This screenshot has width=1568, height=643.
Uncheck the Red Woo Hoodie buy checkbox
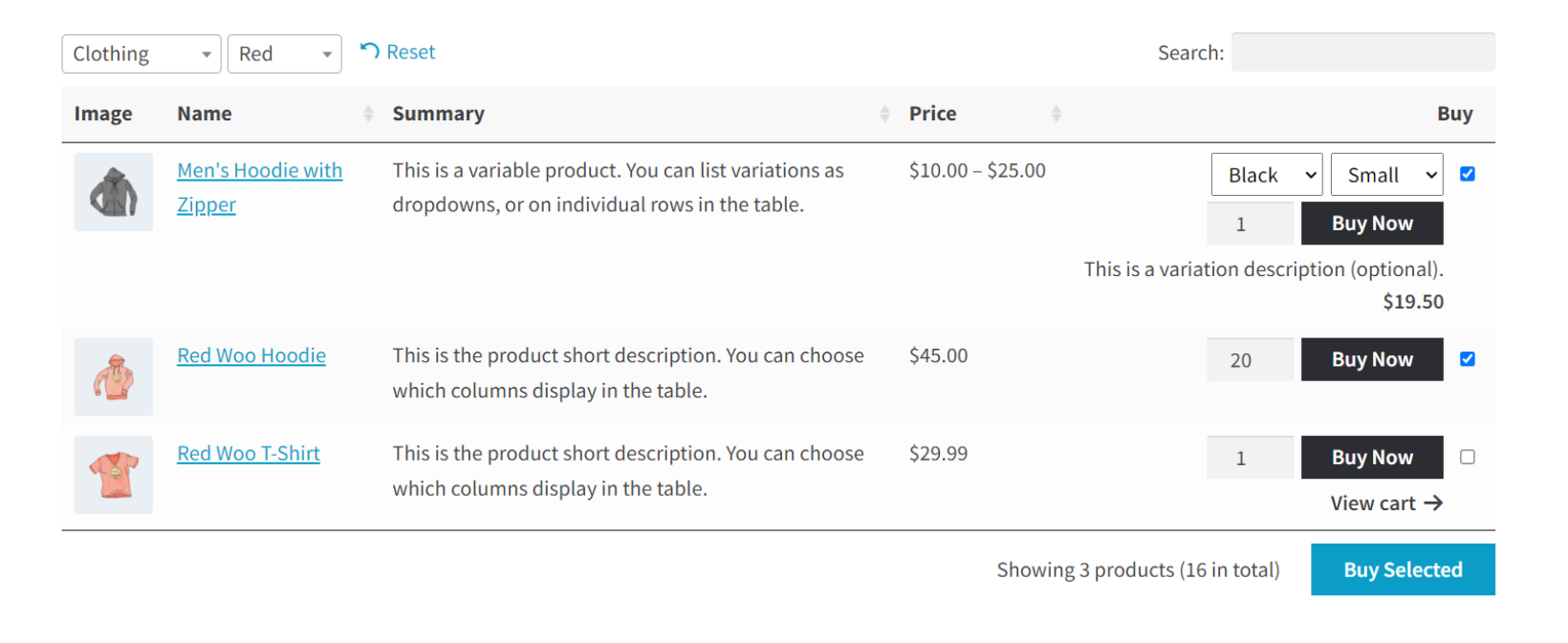point(1468,359)
